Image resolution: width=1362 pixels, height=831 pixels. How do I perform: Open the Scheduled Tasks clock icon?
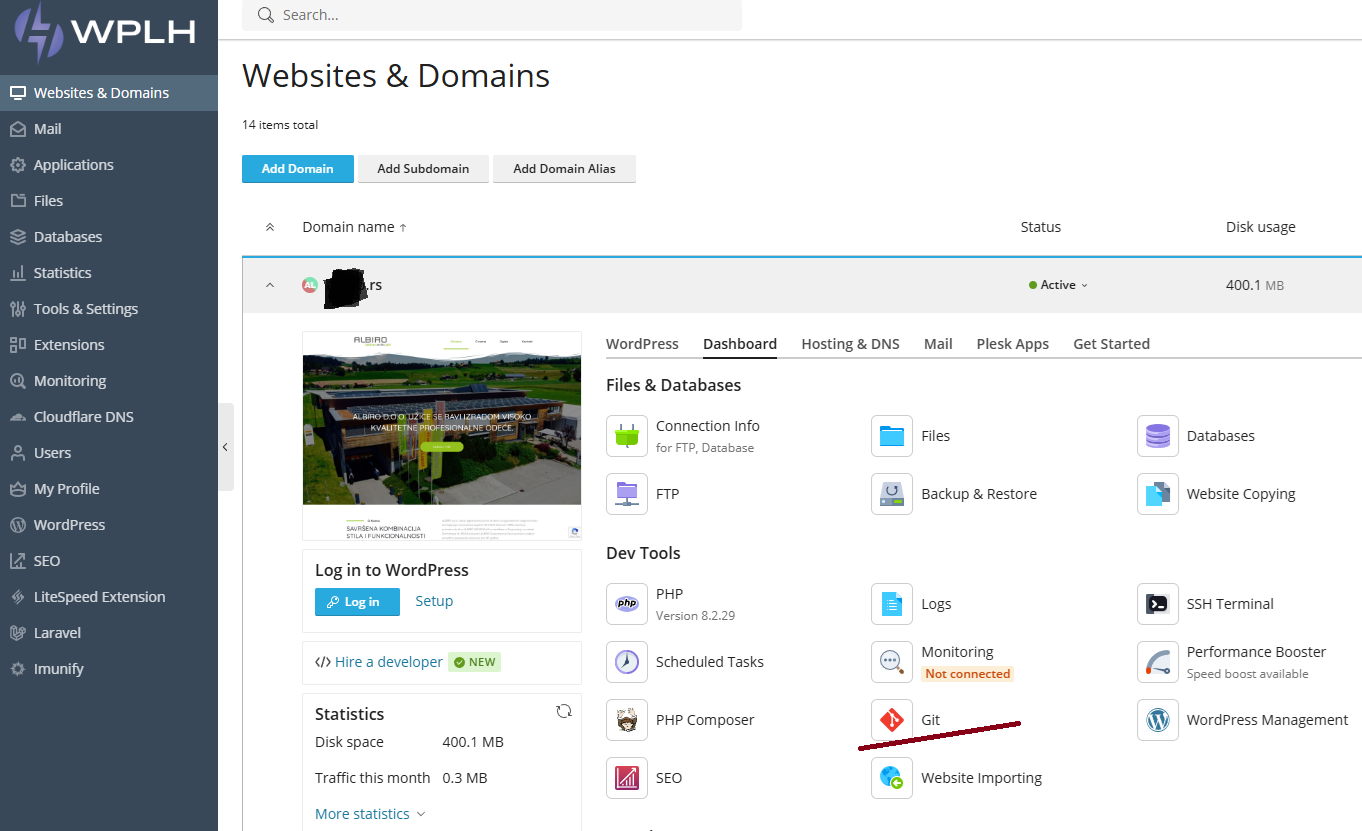(x=627, y=662)
